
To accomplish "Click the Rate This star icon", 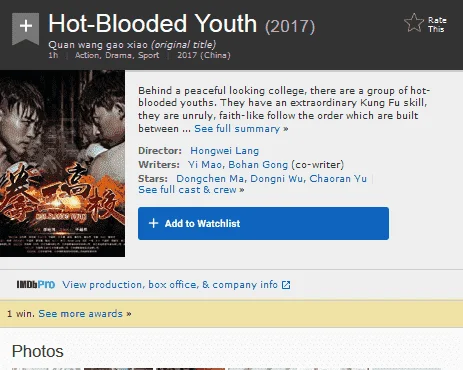I will tap(414, 23).
